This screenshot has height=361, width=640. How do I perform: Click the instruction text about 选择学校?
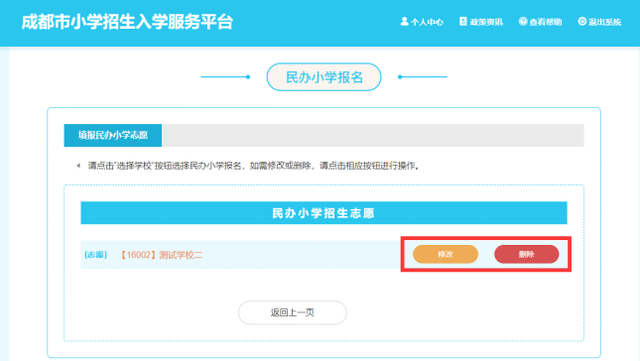click(x=253, y=166)
